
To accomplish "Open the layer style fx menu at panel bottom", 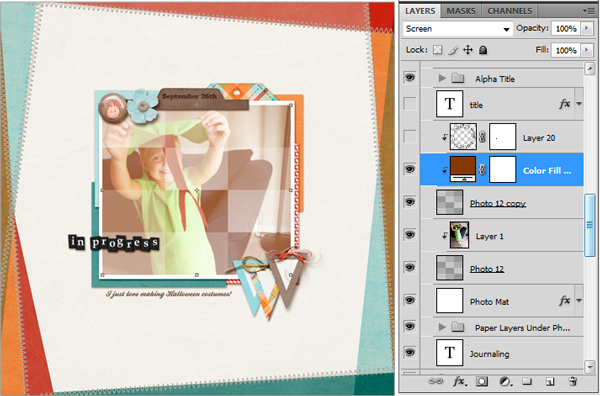I will click(x=460, y=381).
